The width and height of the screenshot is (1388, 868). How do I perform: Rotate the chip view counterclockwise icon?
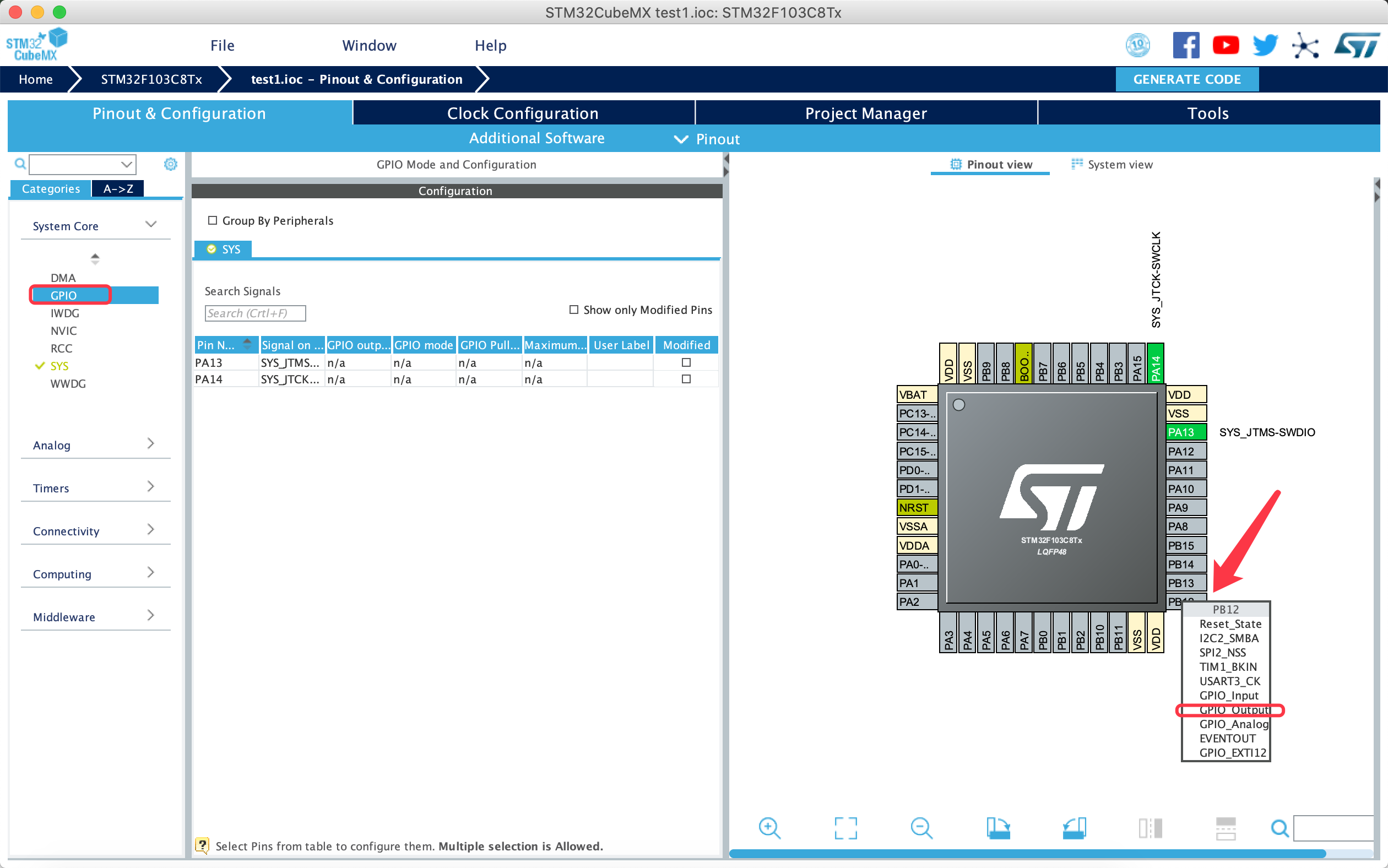(x=1074, y=828)
